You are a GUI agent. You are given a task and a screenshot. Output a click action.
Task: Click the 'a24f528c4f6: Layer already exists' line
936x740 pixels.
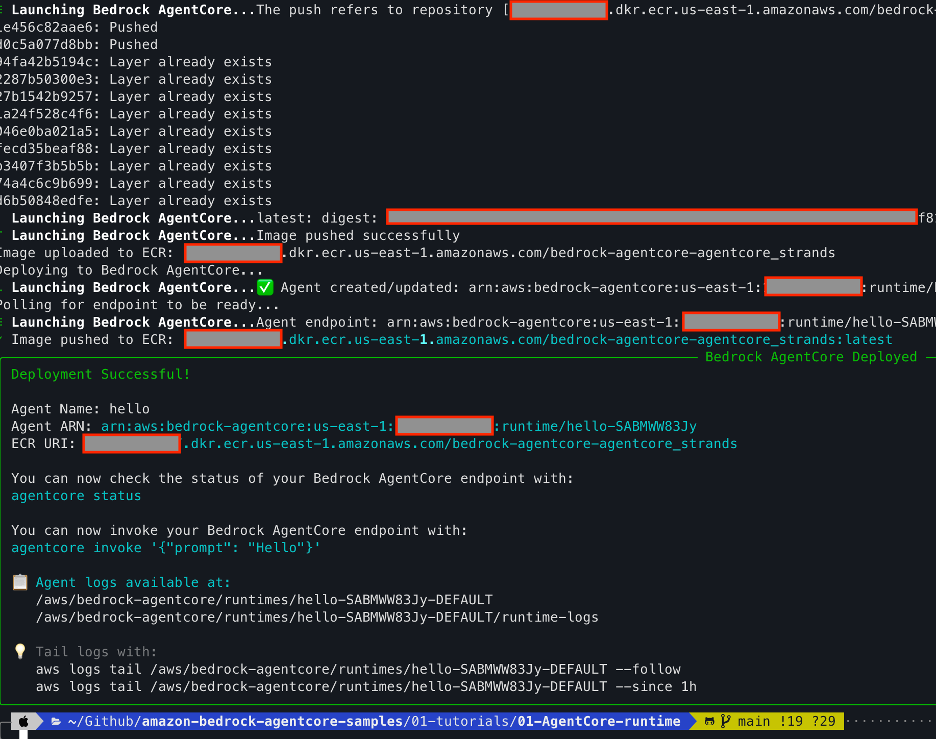[136, 114]
